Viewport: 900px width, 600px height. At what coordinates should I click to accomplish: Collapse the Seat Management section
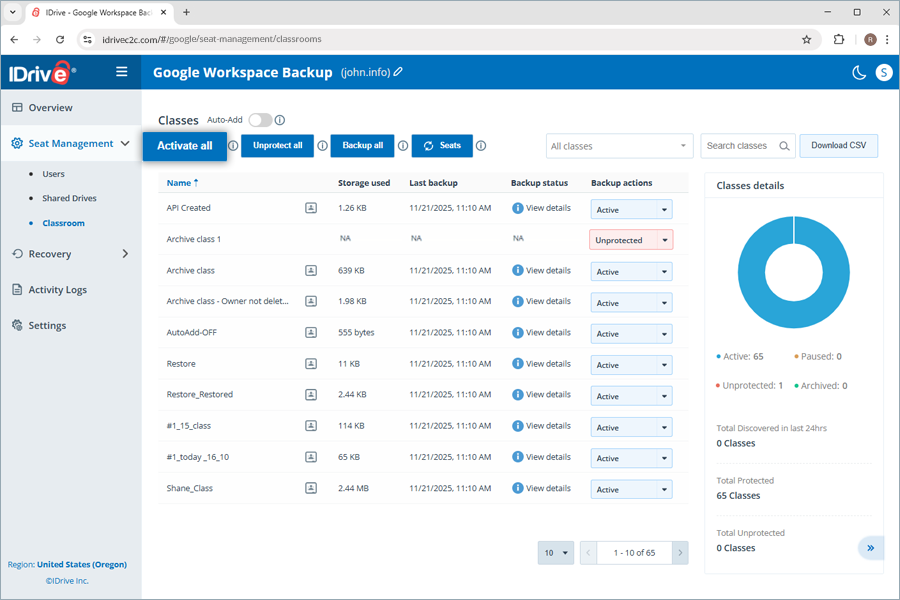point(126,143)
